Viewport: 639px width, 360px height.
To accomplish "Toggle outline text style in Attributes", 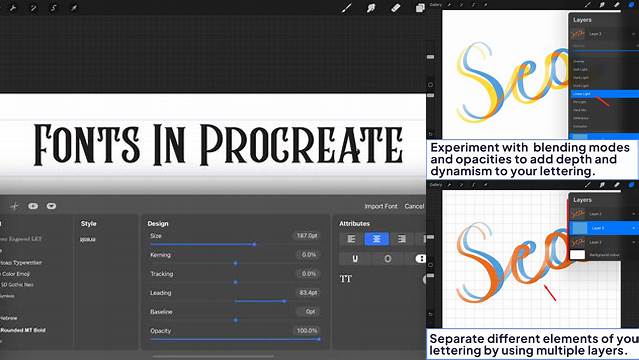I will click(388, 258).
